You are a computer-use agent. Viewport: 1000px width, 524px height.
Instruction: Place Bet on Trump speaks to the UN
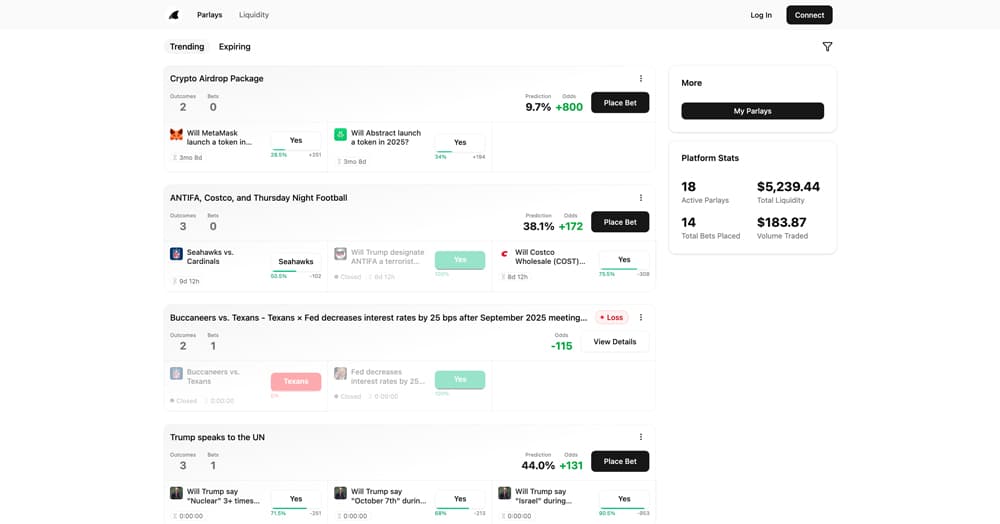coord(620,461)
